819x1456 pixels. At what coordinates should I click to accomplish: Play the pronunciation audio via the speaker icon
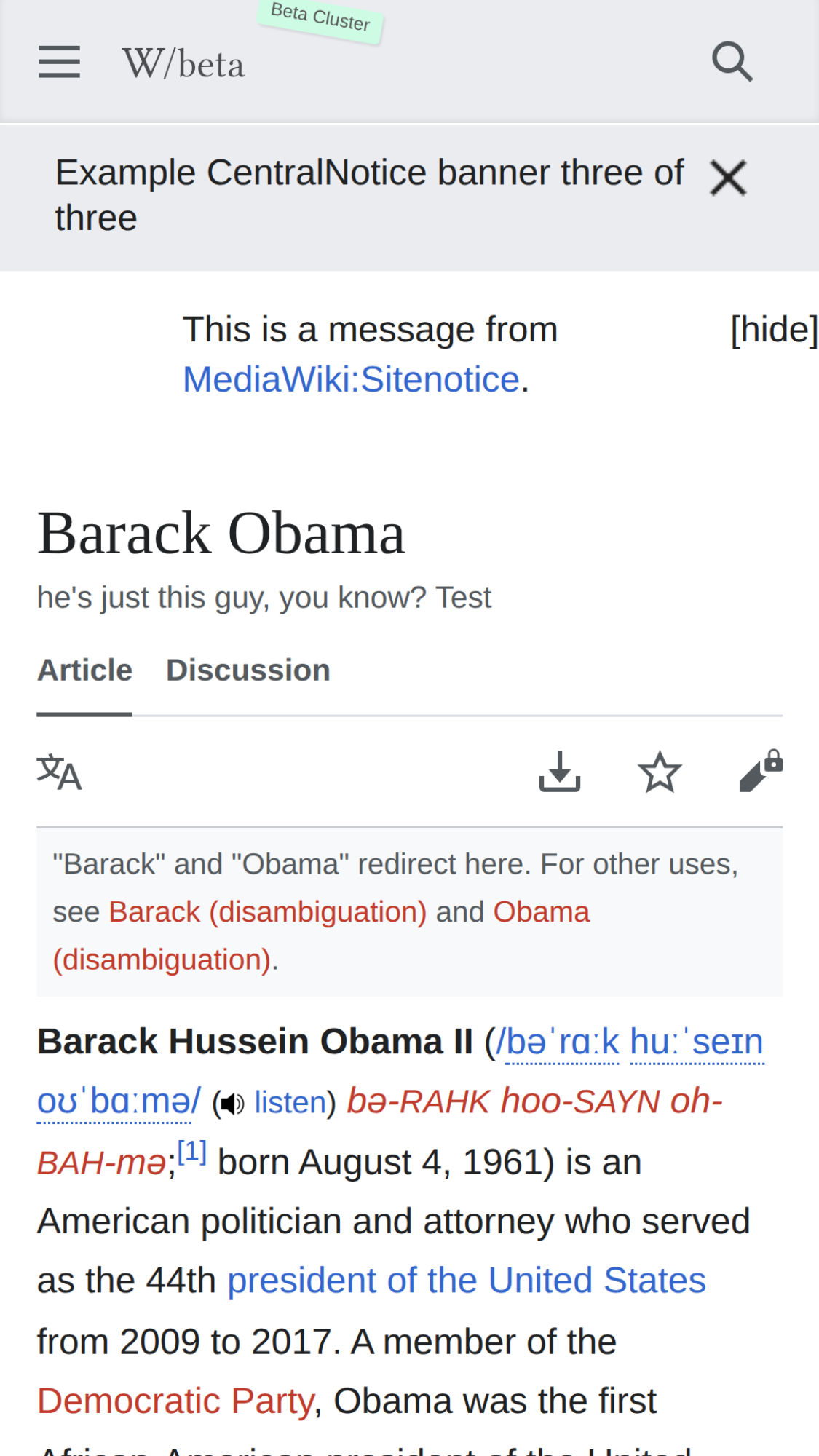(231, 1102)
